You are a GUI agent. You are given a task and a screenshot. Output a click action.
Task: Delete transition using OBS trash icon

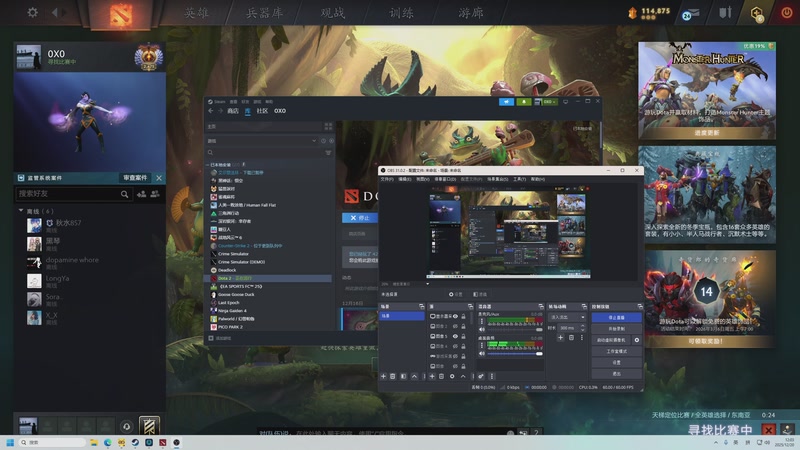pyautogui.click(x=571, y=338)
